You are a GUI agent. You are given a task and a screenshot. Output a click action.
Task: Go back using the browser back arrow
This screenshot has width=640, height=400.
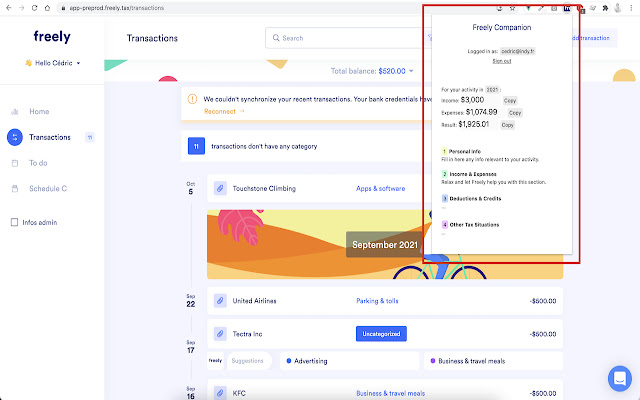pos(9,8)
